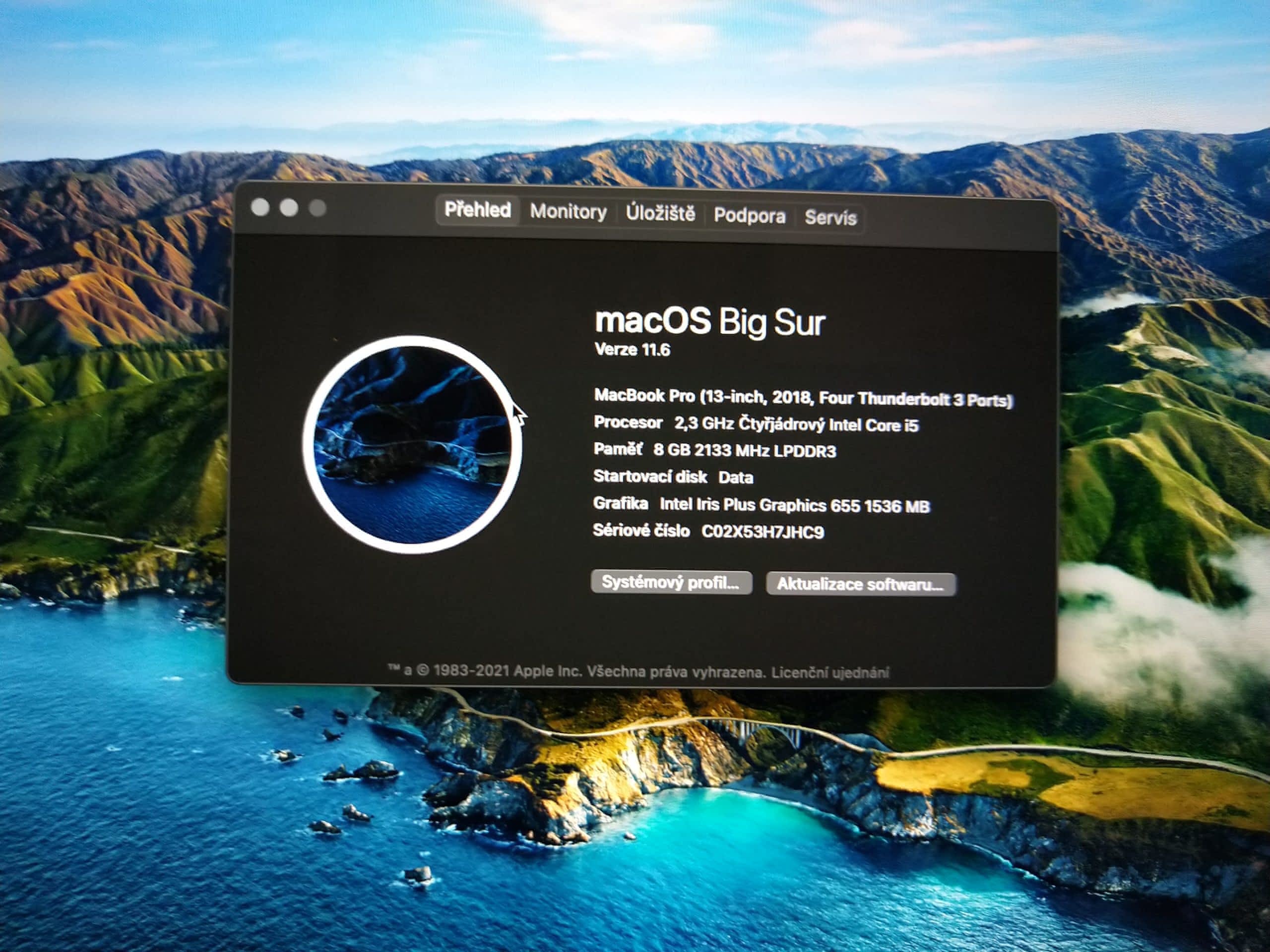Click the Procesor 2,3 GHz Intel Core i5 line
Image resolution: width=1270 pixels, height=952 pixels.
(x=756, y=424)
